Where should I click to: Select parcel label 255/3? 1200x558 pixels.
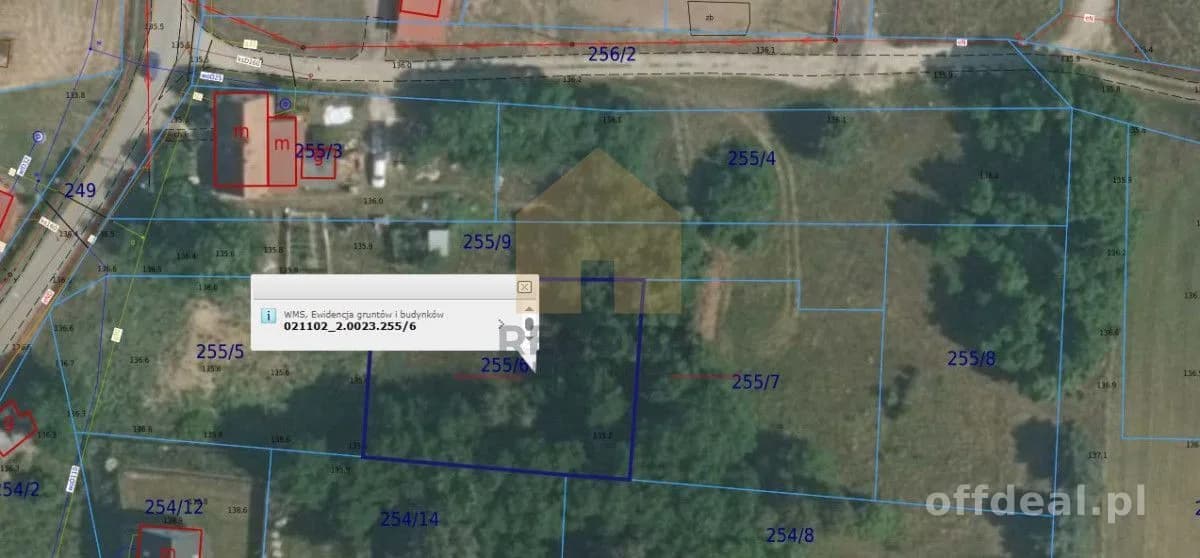[x=318, y=150]
